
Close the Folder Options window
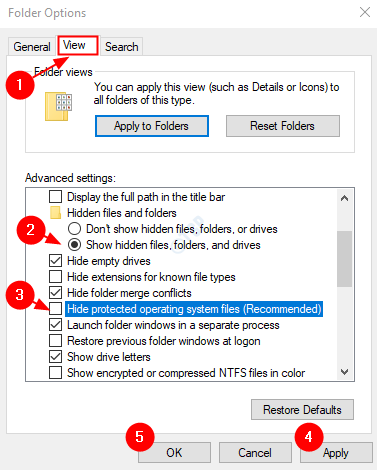point(365,12)
